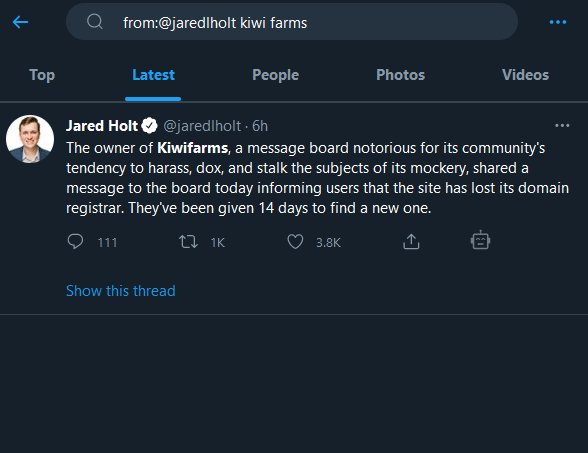
Task: Switch to the Photos tab
Action: point(400,75)
